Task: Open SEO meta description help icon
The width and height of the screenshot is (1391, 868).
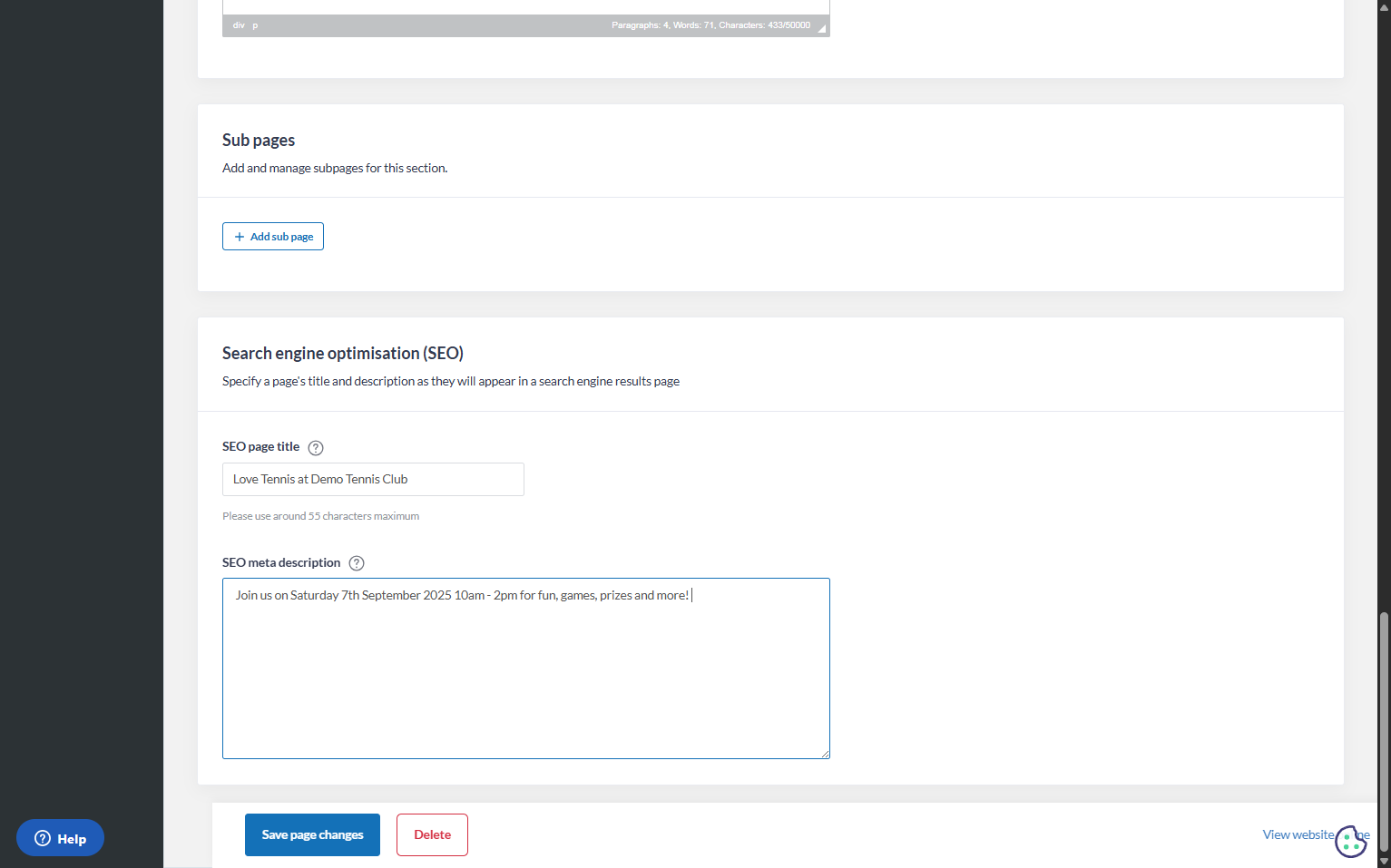Action: point(357,563)
